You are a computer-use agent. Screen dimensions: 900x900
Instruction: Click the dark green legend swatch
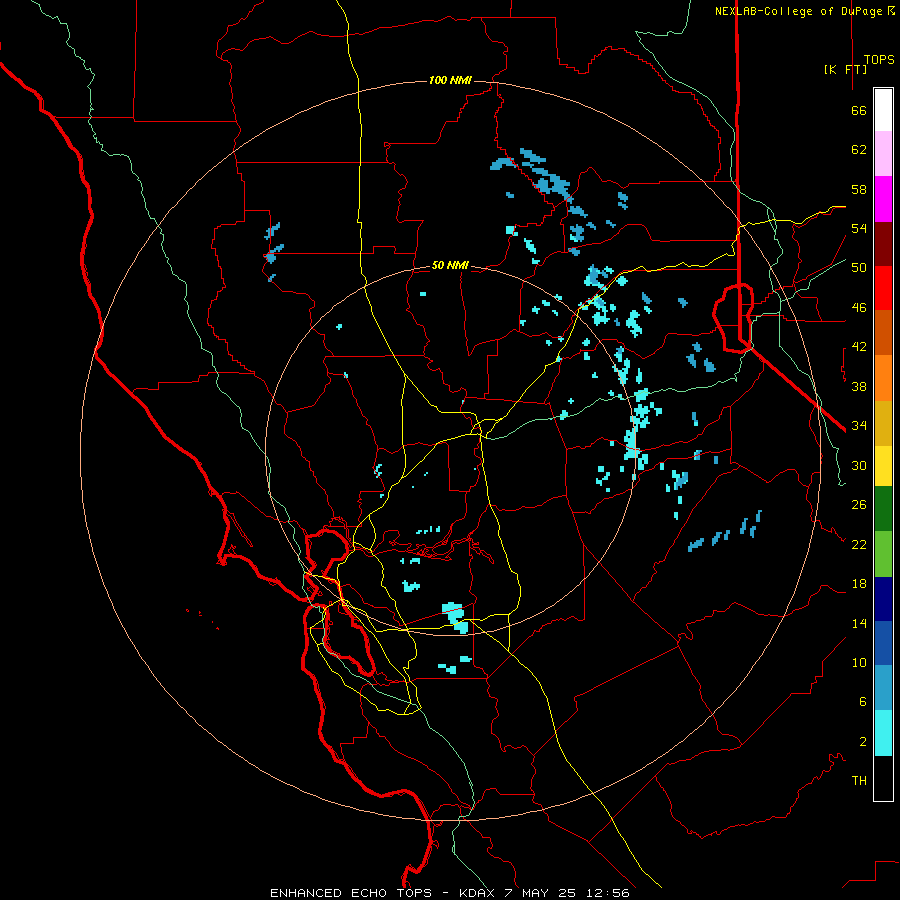pos(883,509)
